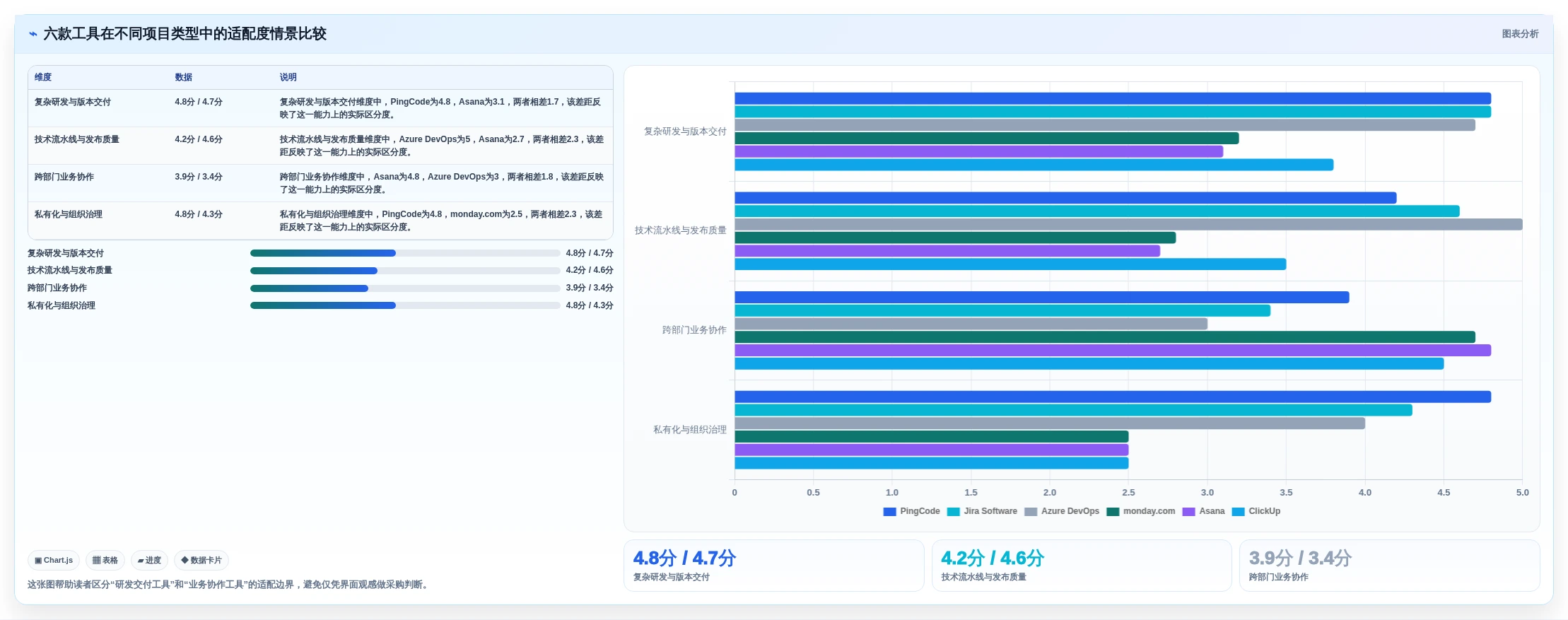
Task: Click the title 六款工具在不同项目类型中的适配度情景比较
Action: (185, 34)
